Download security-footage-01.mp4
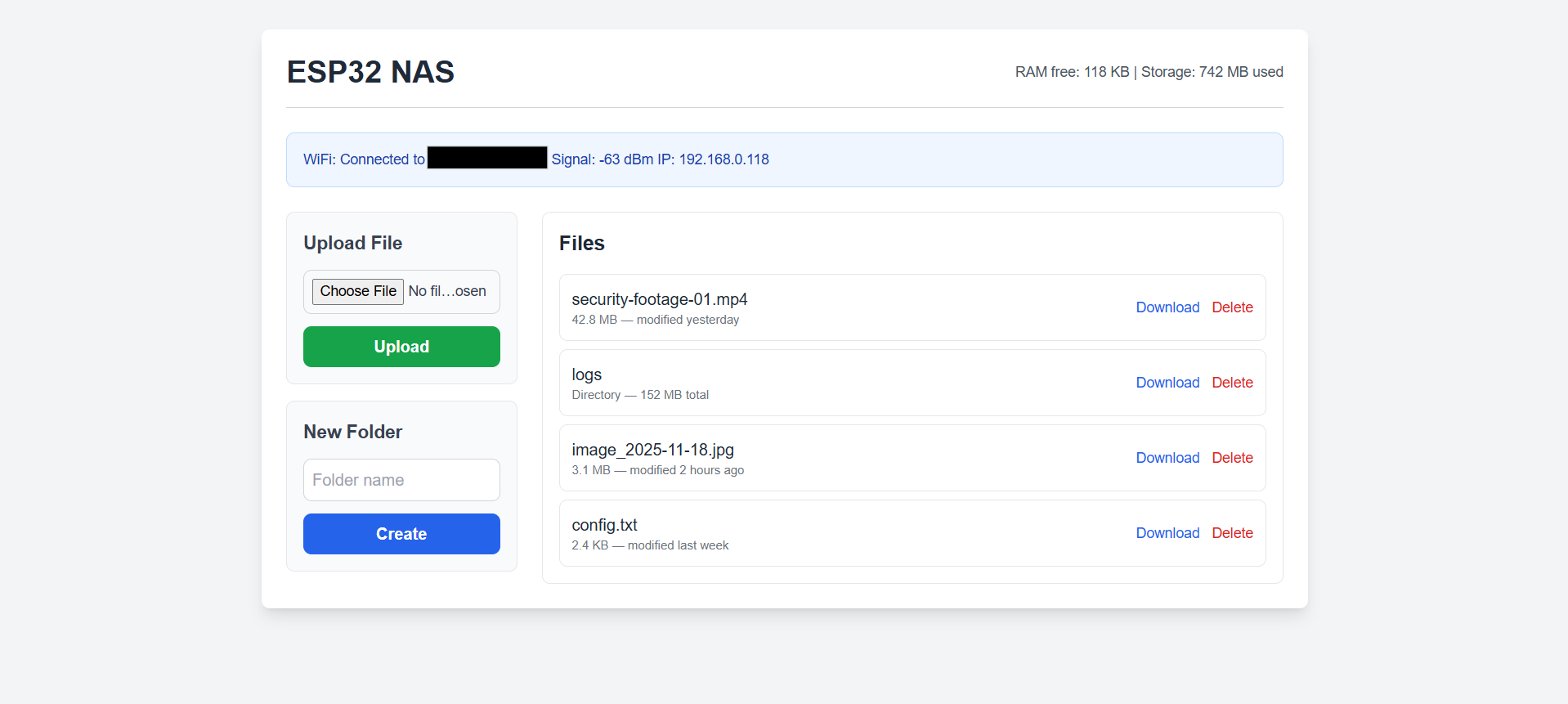 coord(1167,307)
